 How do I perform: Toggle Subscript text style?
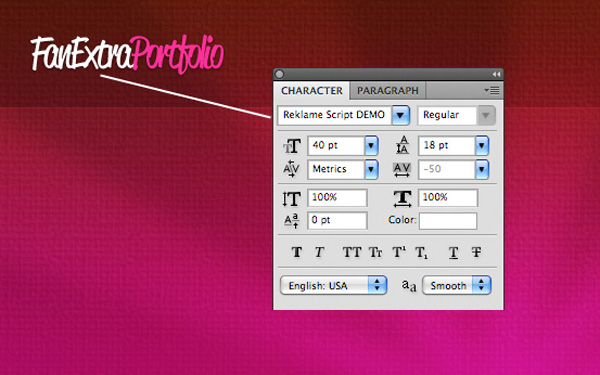coord(421,253)
